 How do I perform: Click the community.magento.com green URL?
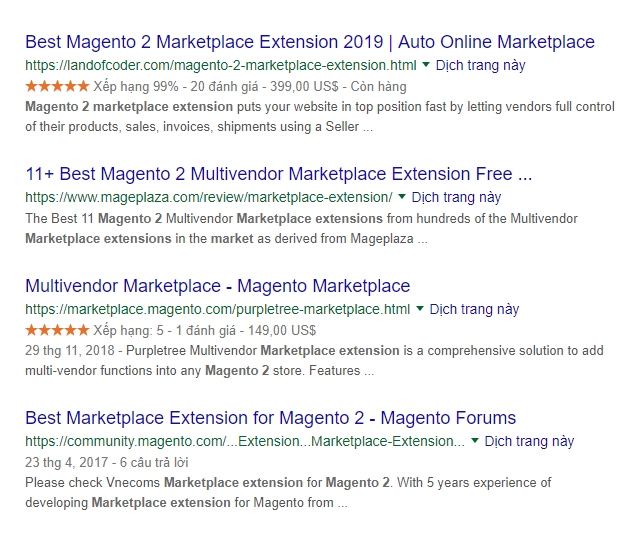coord(244,441)
